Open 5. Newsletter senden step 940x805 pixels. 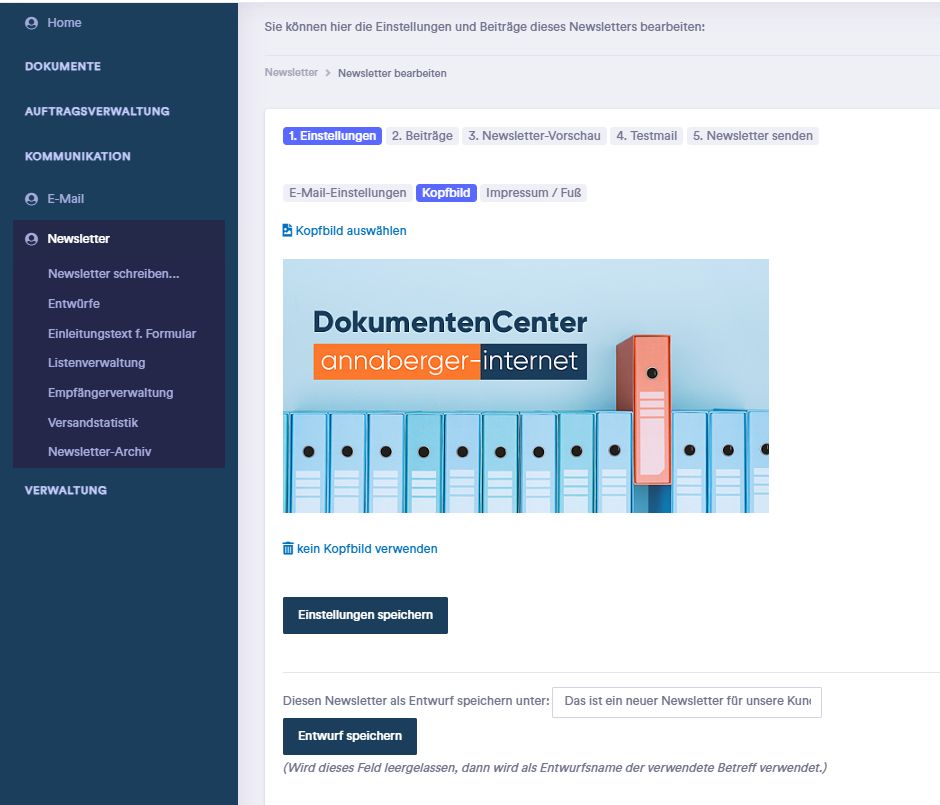click(x=752, y=136)
